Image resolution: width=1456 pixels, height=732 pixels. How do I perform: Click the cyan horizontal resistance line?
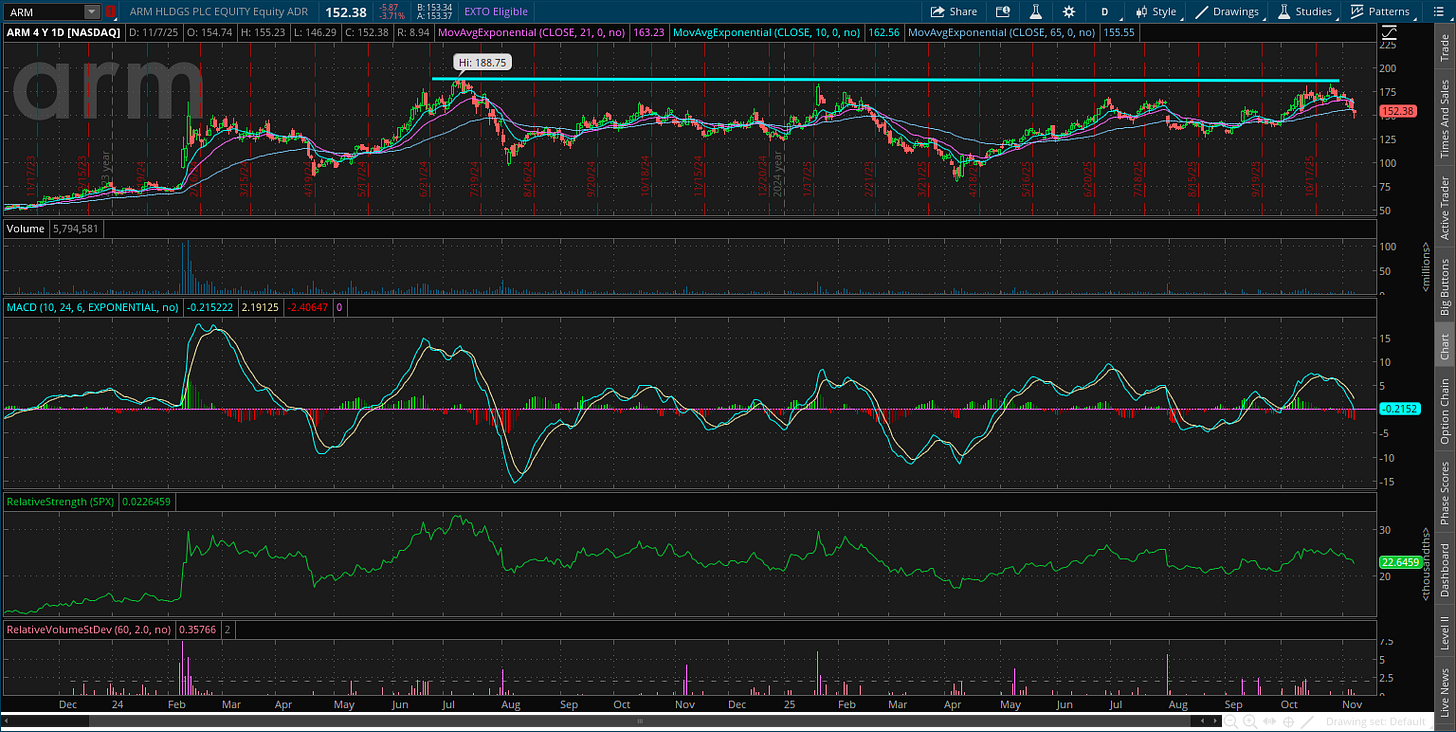click(885, 79)
